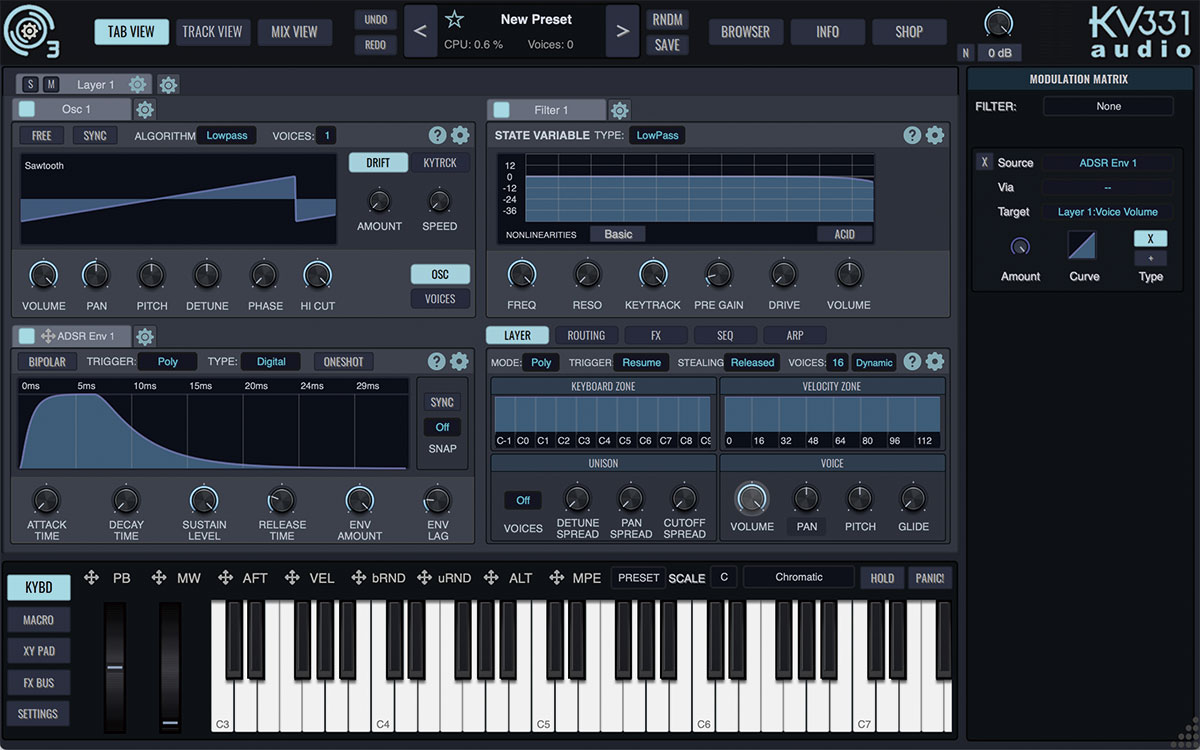Click the PANIC! button
Screen dimensions: 1200x750
coord(929,578)
